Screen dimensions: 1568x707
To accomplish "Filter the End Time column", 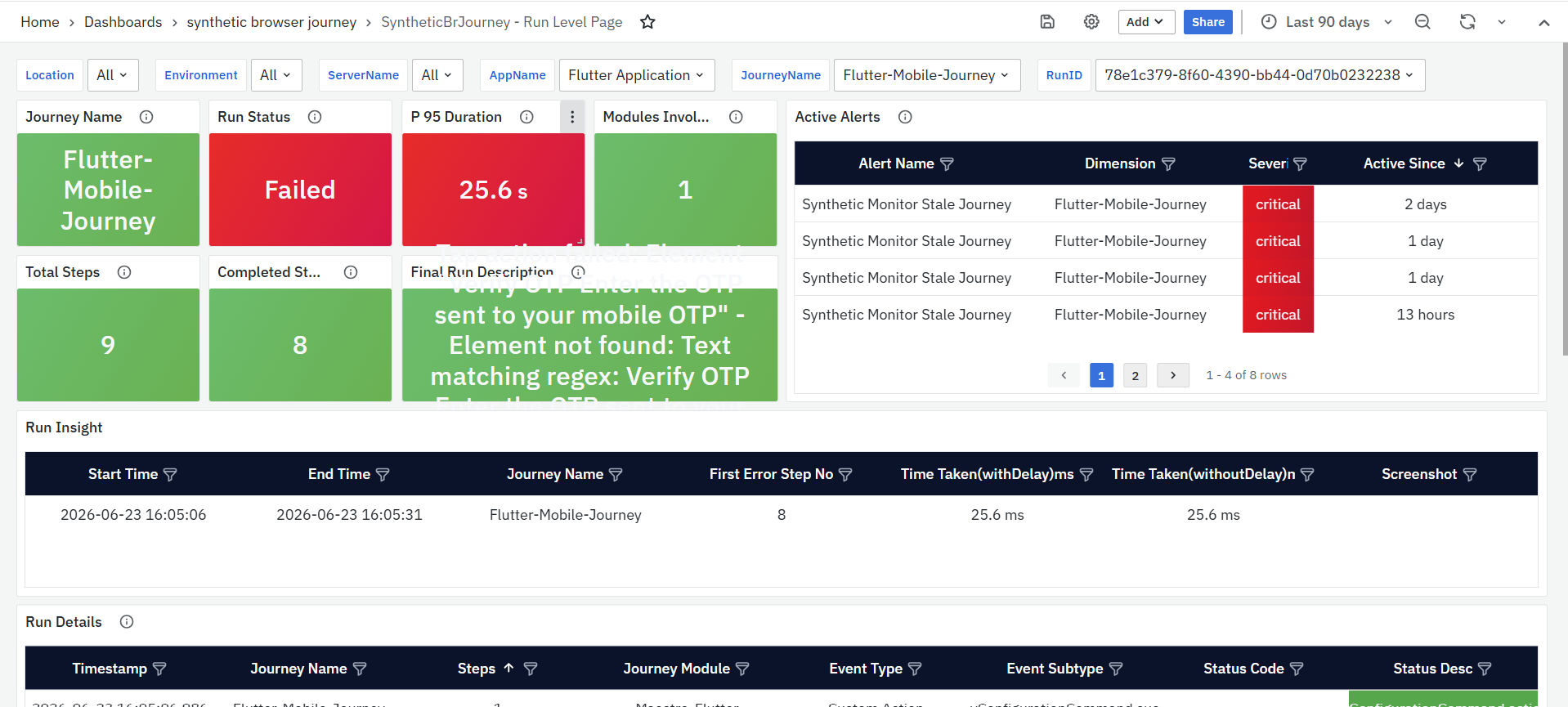I will pos(383,475).
